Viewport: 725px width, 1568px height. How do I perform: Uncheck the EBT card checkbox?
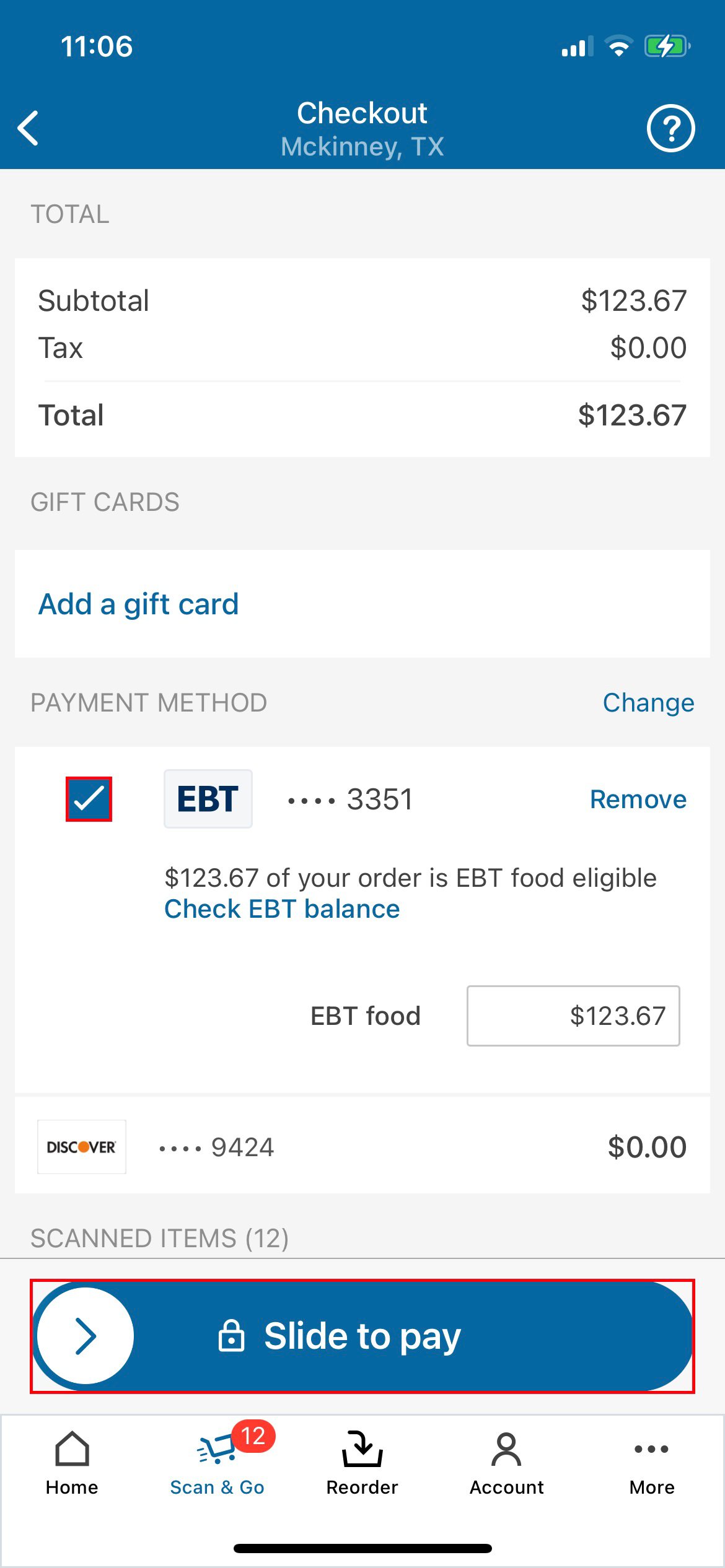89,799
